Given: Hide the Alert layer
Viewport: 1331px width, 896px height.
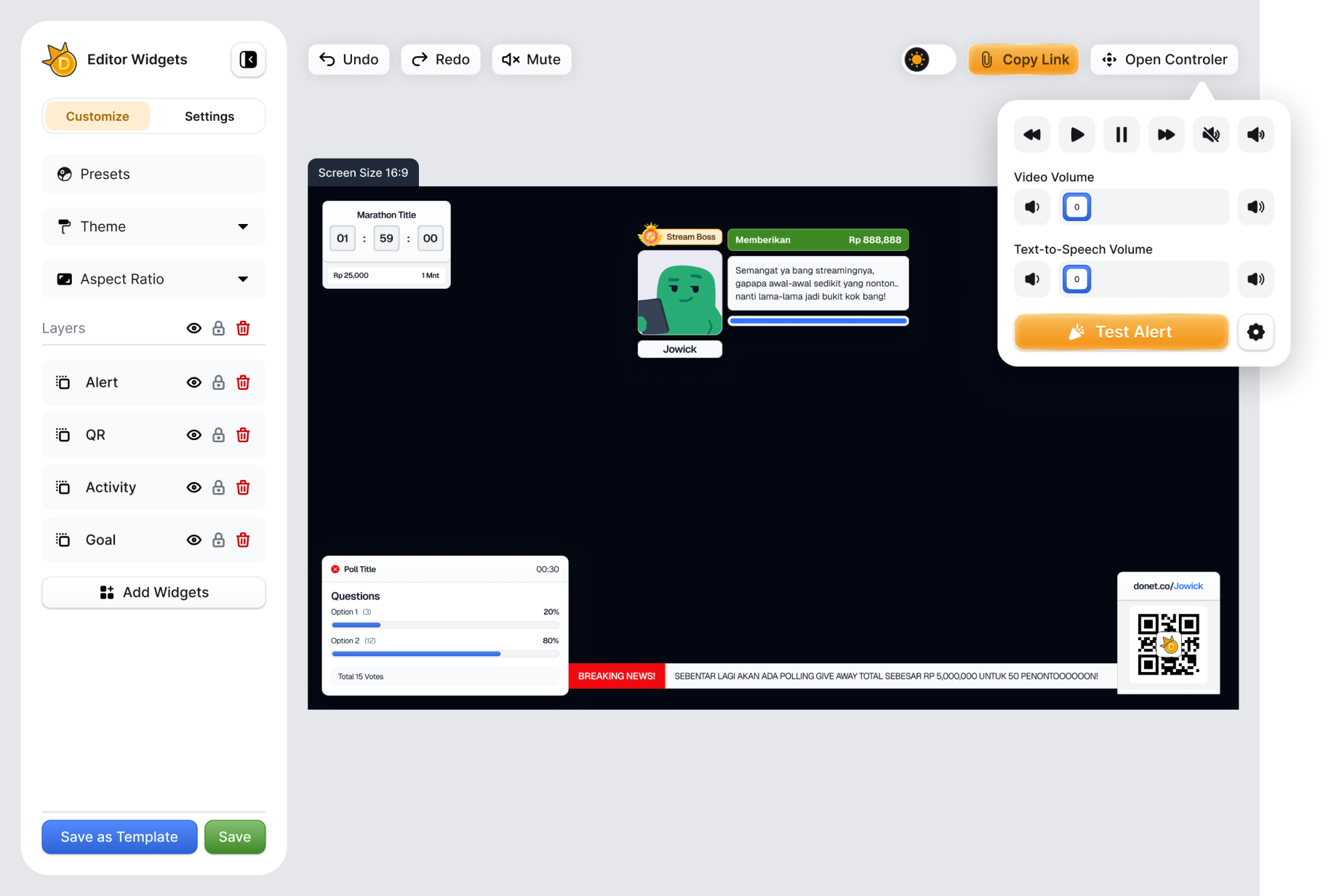Looking at the screenshot, I should click(193, 383).
